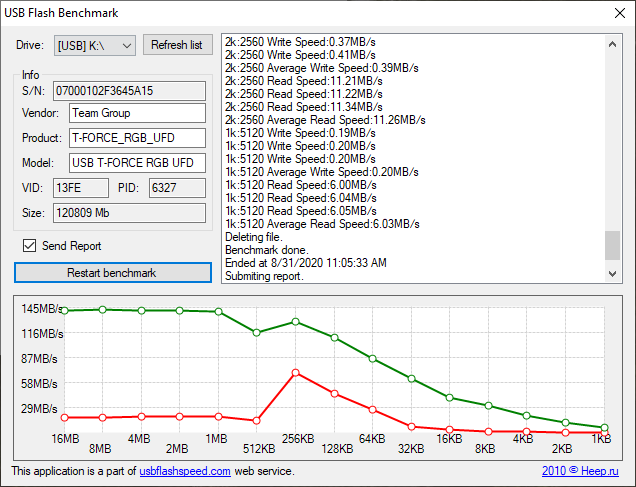Image resolution: width=636 pixels, height=487 pixels.
Task: Click the Vendor field showing Team Group
Action: coord(137,113)
